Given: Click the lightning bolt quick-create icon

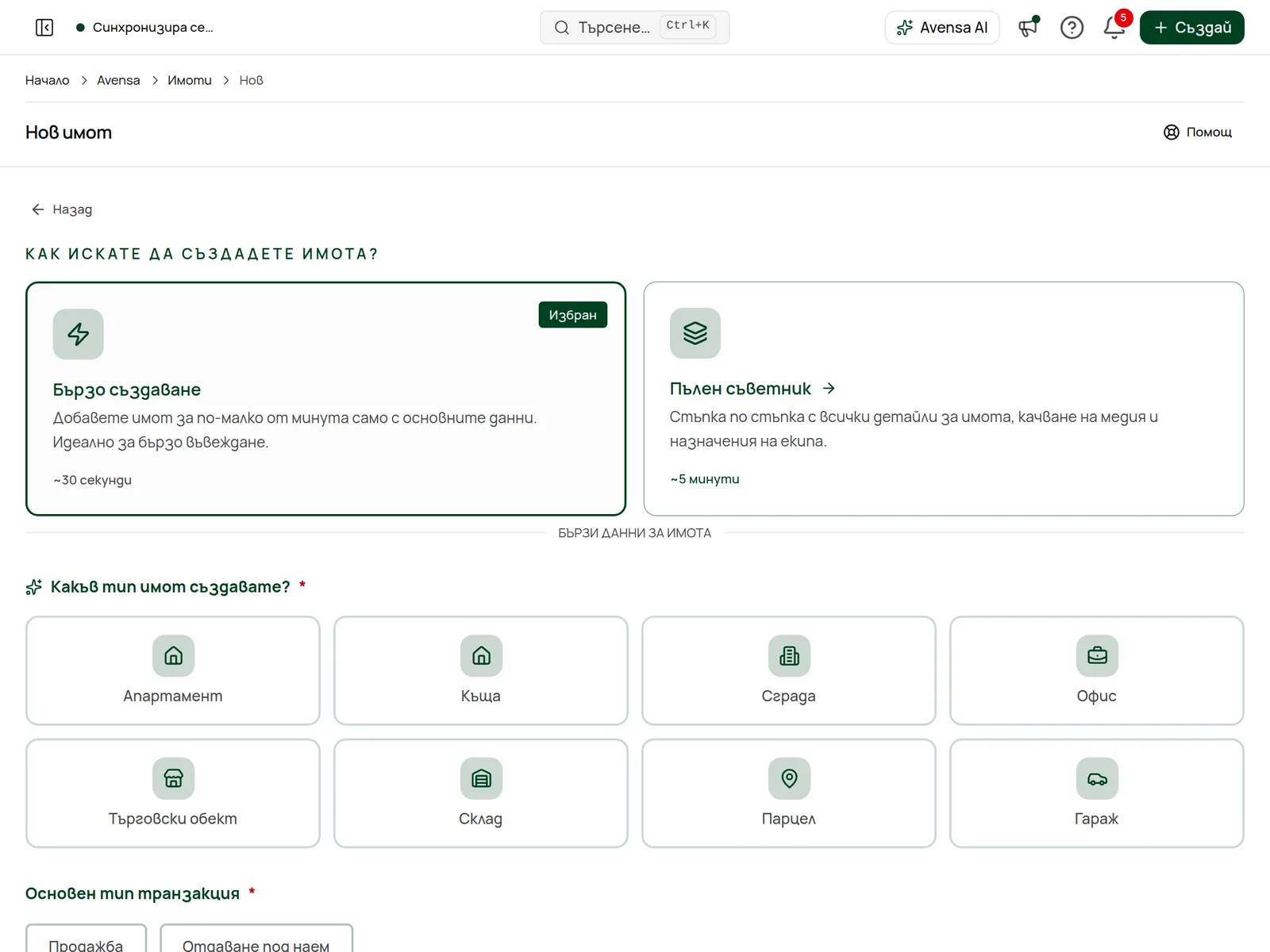Looking at the screenshot, I should [79, 334].
